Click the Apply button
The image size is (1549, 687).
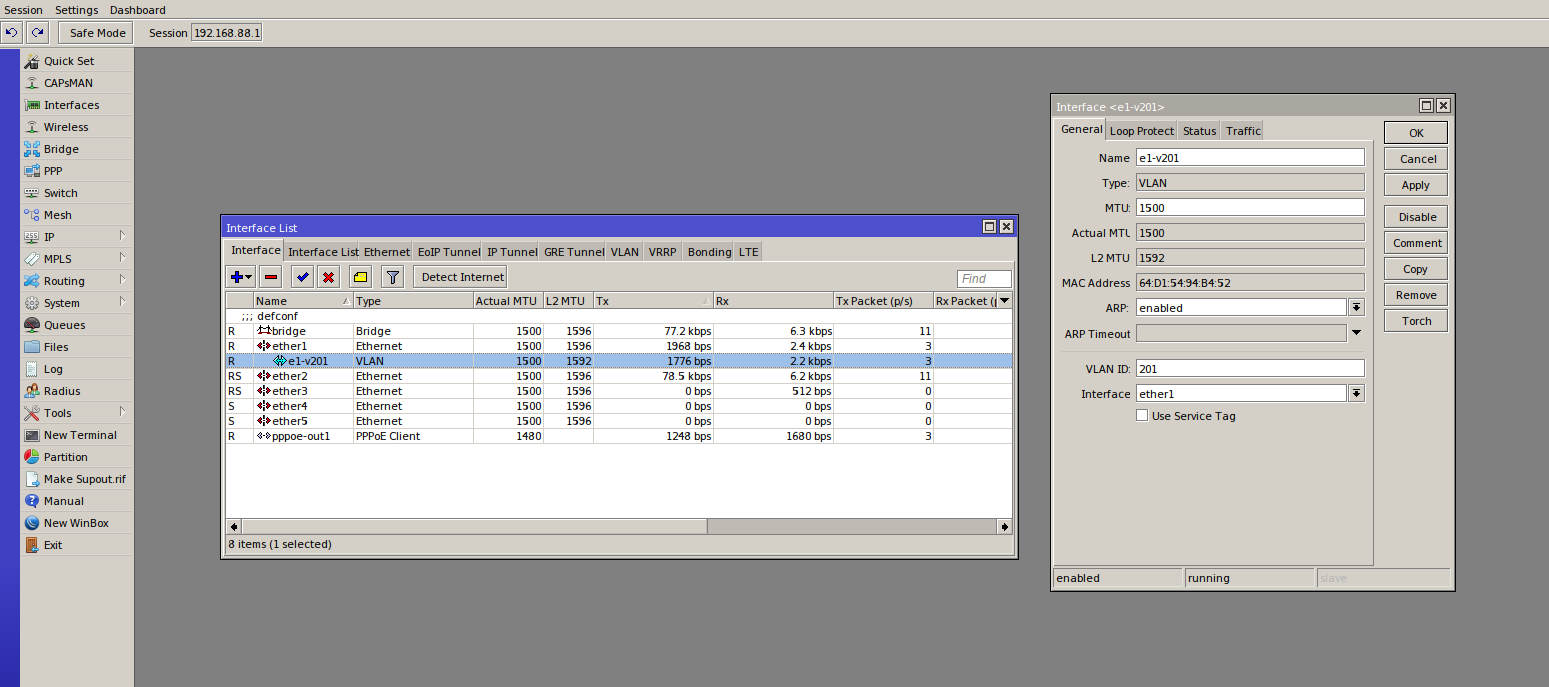point(1416,185)
